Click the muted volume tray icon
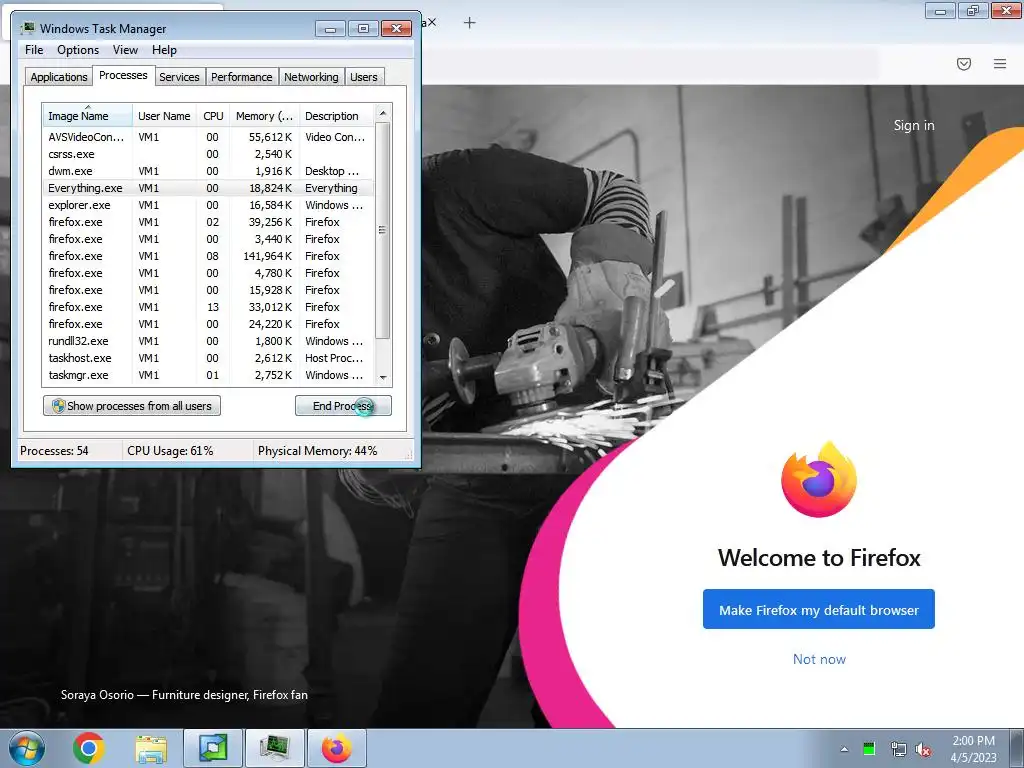Screen dimensions: 1024x768 pyautogui.click(x=922, y=750)
